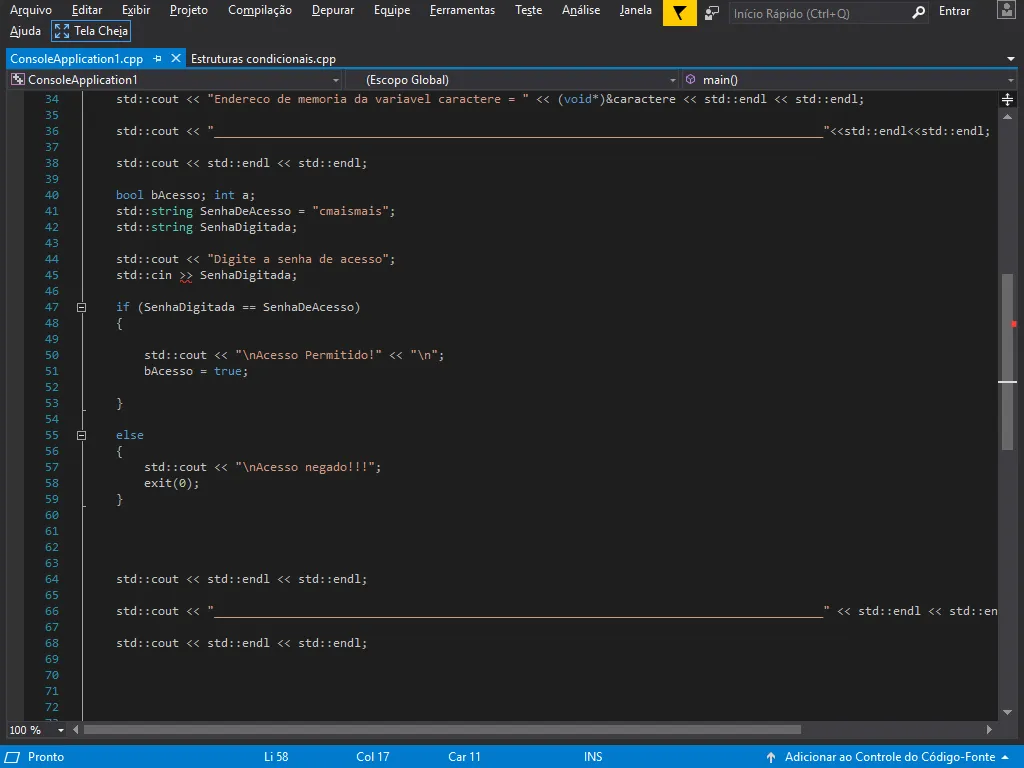
Task: Pin the ConsoleApplication1.cpp tab
Action: 158,59
